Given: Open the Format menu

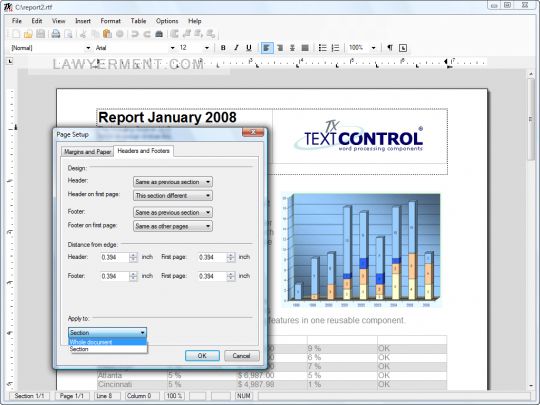Looking at the screenshot, I should pyautogui.click(x=111, y=21).
